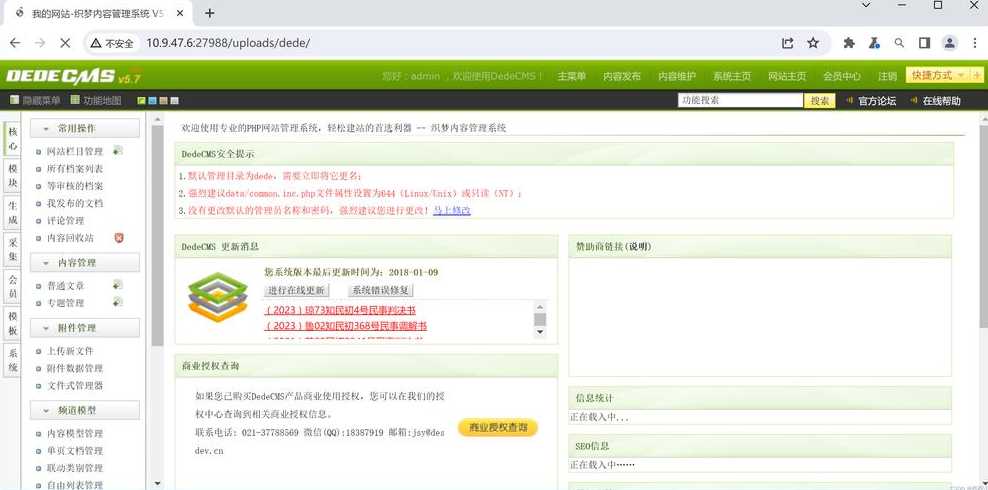This screenshot has height=490, width=988.
Task: Click the Chrome Labs flask icon
Action: click(x=873, y=43)
